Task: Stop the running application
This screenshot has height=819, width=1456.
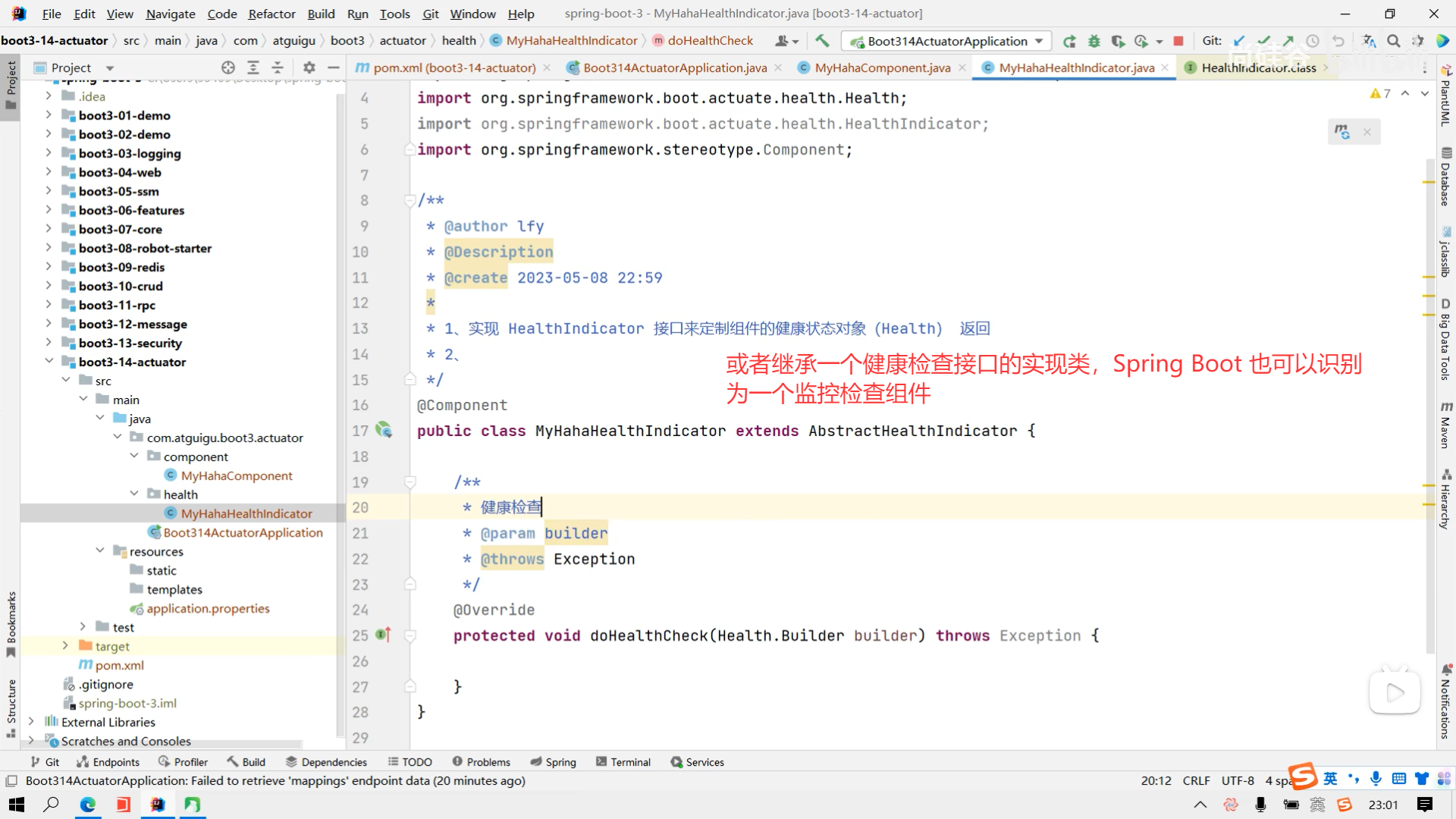Action: 1178,41
